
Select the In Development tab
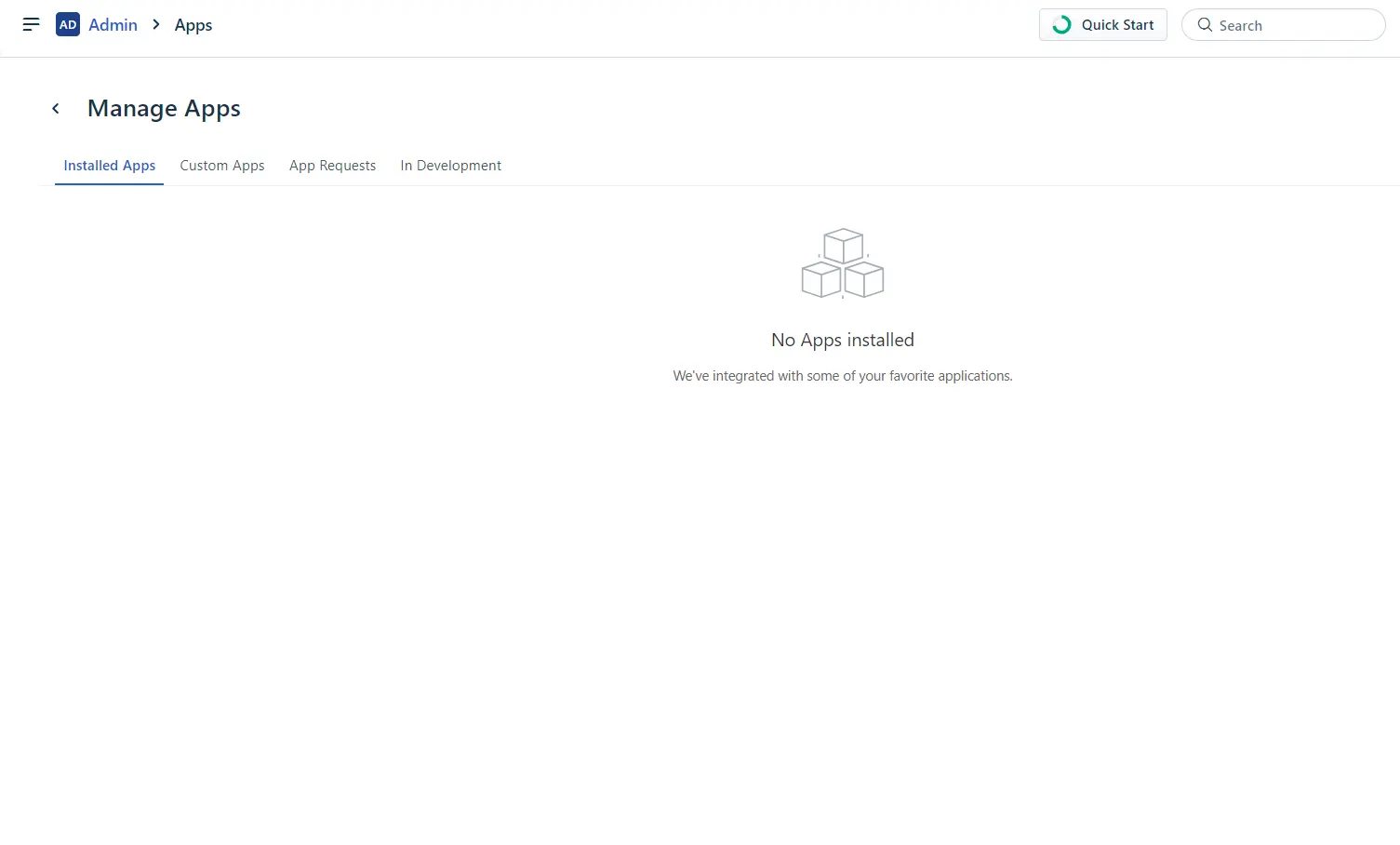(x=450, y=165)
